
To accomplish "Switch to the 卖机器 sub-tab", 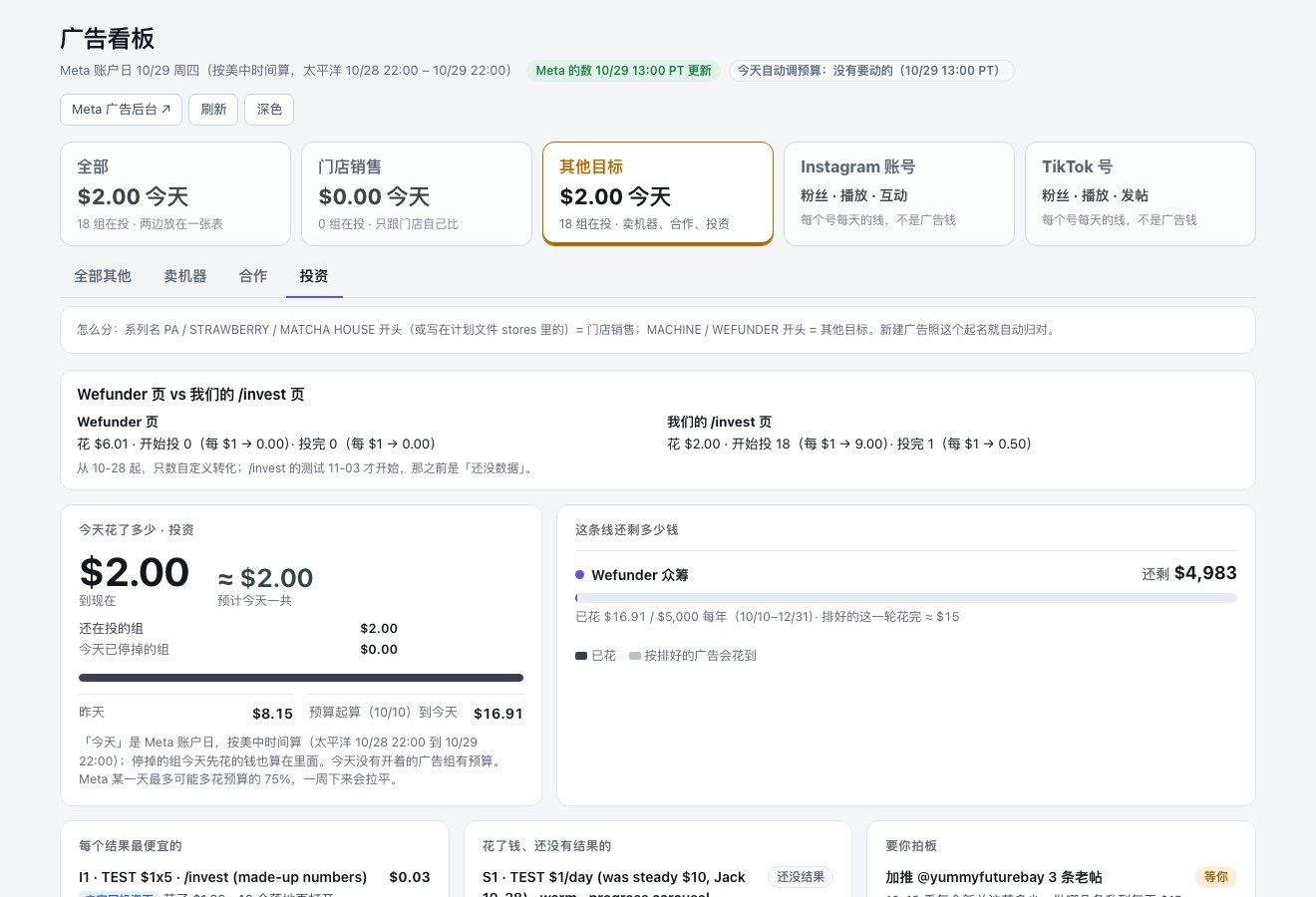I will tap(185, 276).
